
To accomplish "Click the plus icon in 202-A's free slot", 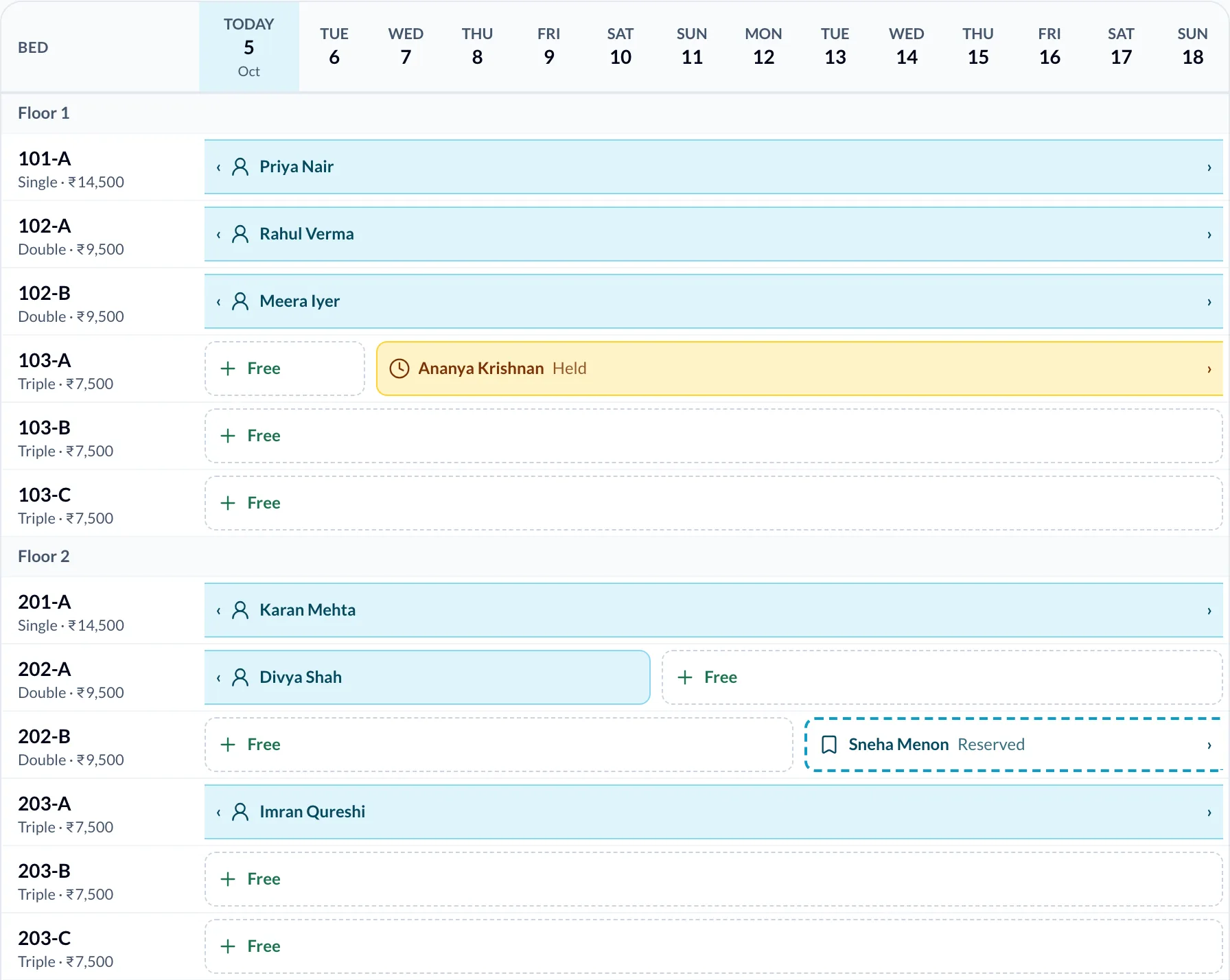I will point(685,677).
